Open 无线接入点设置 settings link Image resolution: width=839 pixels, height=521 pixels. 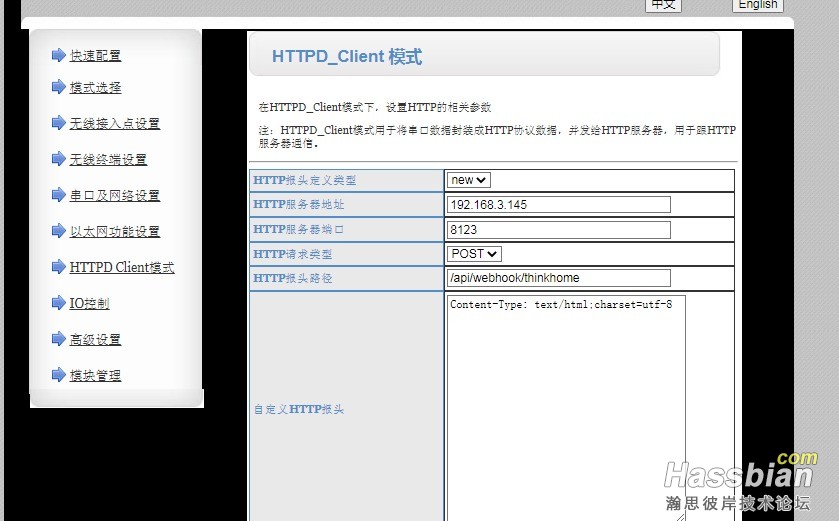click(x=115, y=124)
